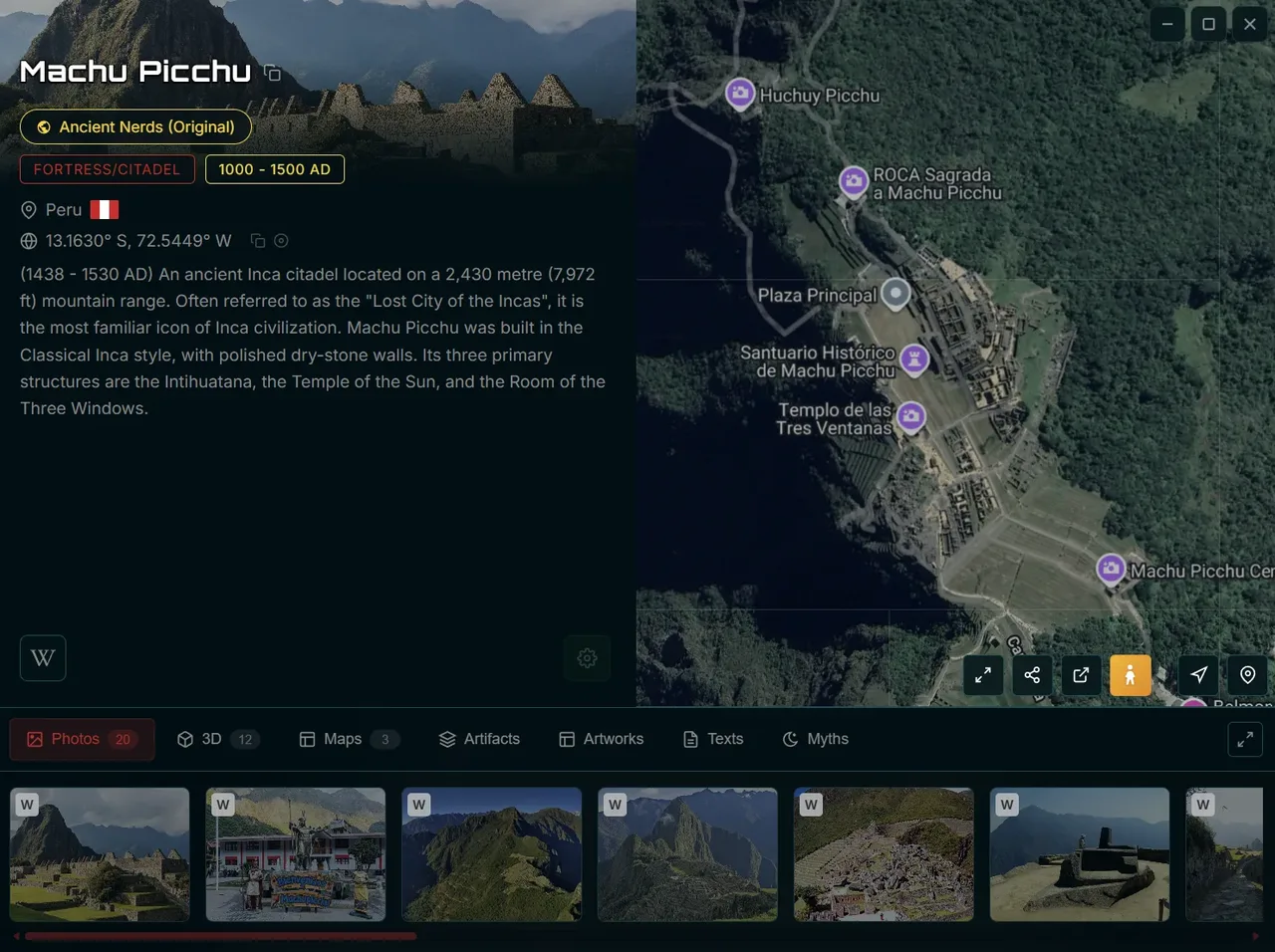Screen dimensions: 1275x952
Task: Activate Street View pegman mode
Action: pyautogui.click(x=1131, y=675)
